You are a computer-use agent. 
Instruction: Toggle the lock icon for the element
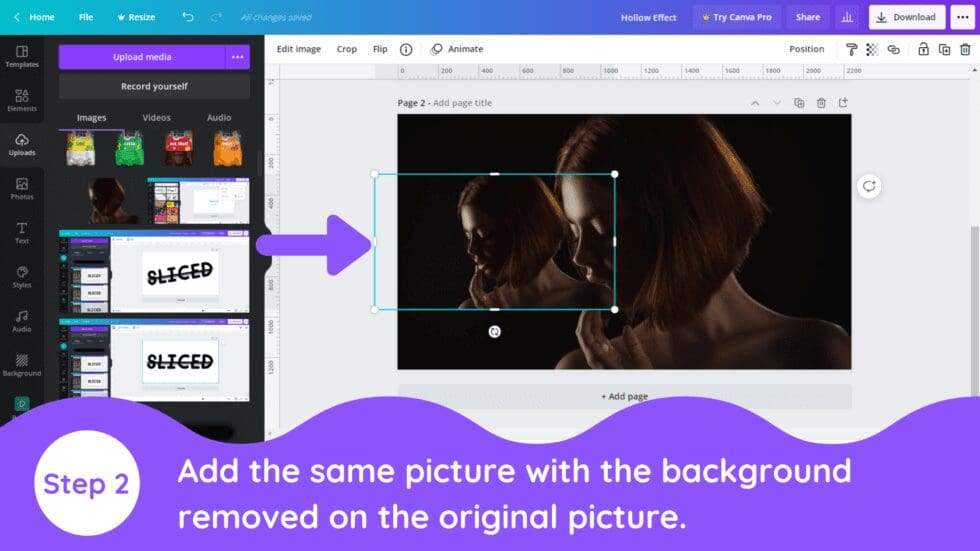tap(923, 49)
